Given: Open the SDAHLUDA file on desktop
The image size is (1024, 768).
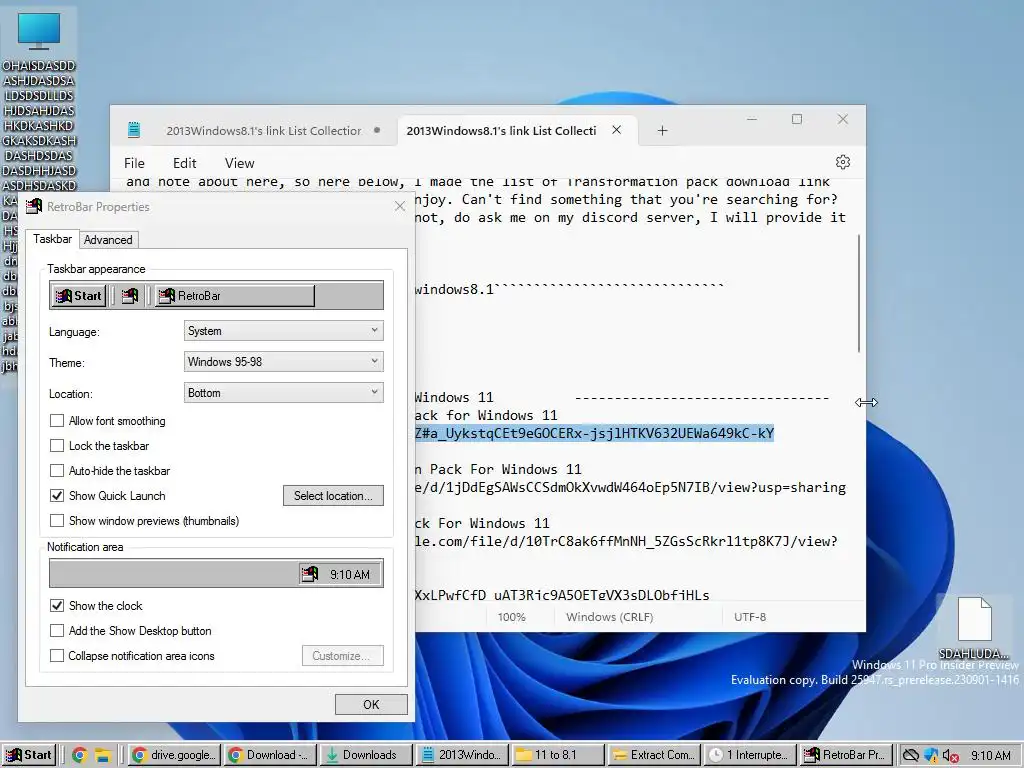Looking at the screenshot, I should pyautogui.click(x=974, y=627).
